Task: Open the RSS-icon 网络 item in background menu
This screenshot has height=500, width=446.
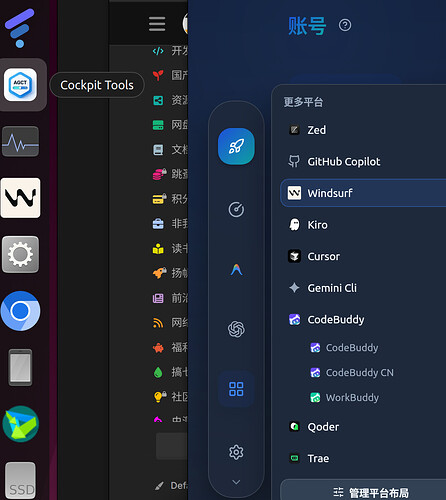Action: coord(170,323)
